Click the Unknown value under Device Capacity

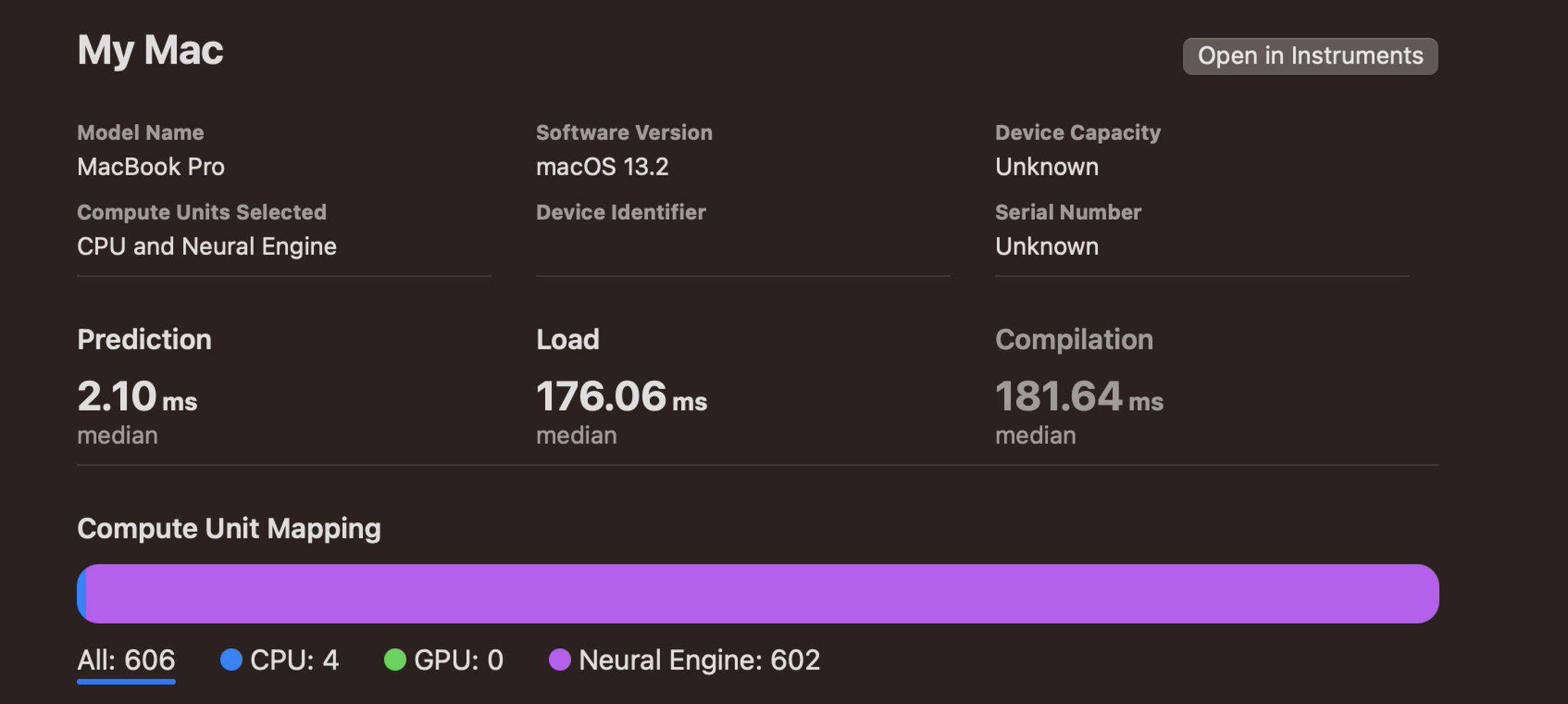[1047, 166]
